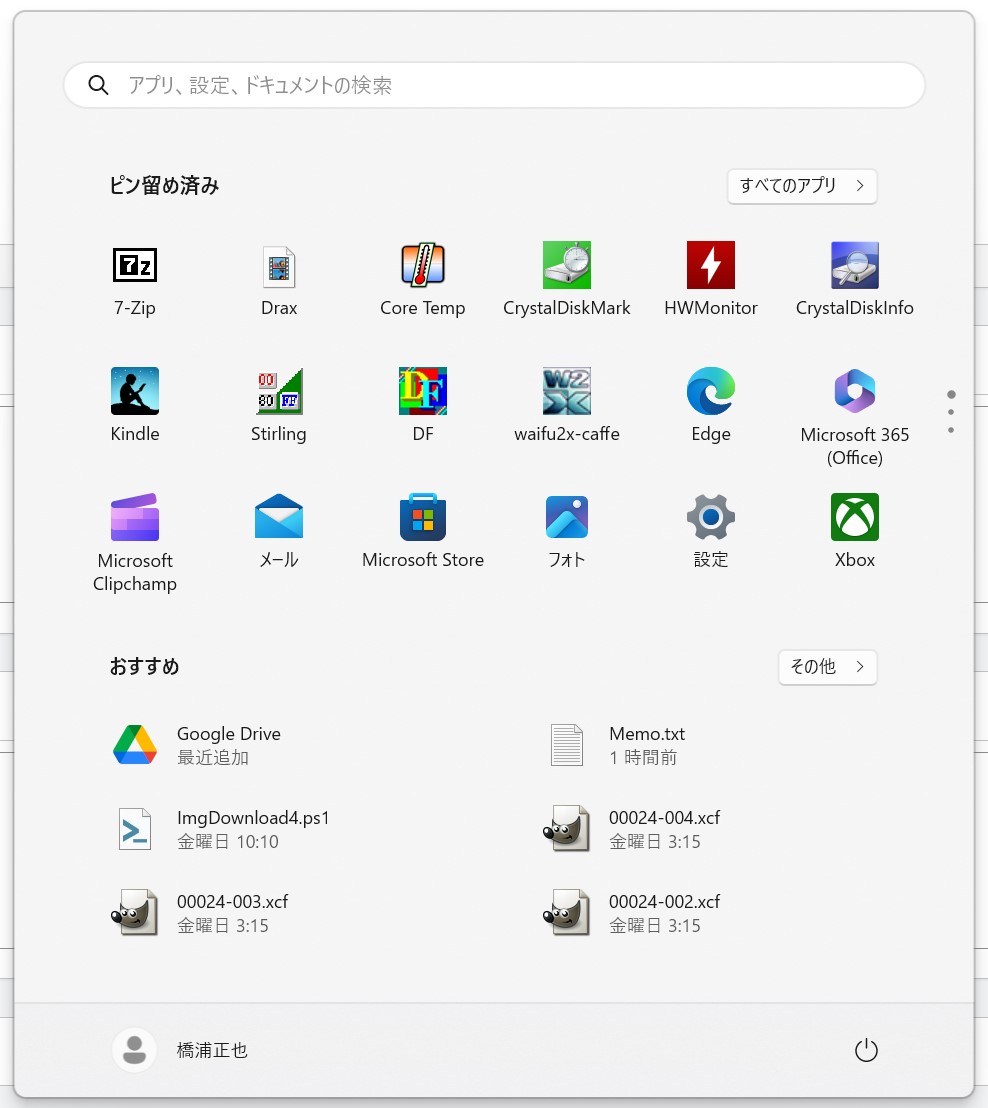Click the search box field
Image resolution: width=988 pixels, height=1108 pixels.
click(x=494, y=86)
